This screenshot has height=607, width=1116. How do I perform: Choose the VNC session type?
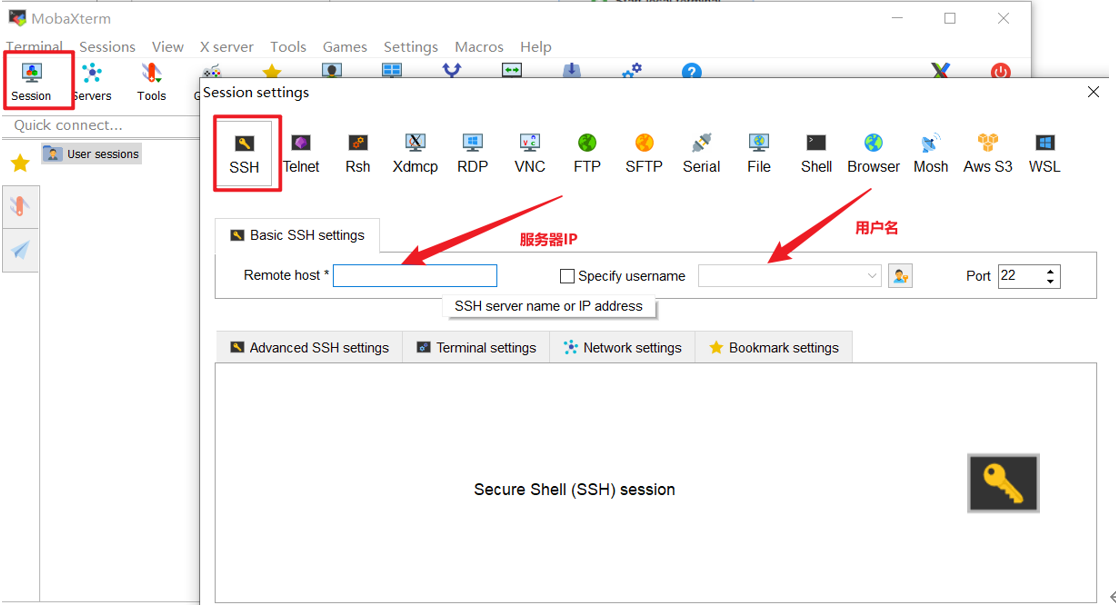[x=530, y=153]
